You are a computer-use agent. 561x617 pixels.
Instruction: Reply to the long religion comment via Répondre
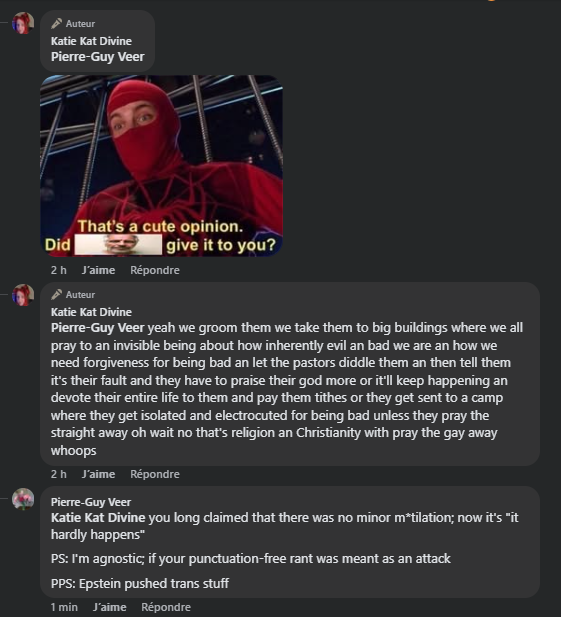(155, 474)
